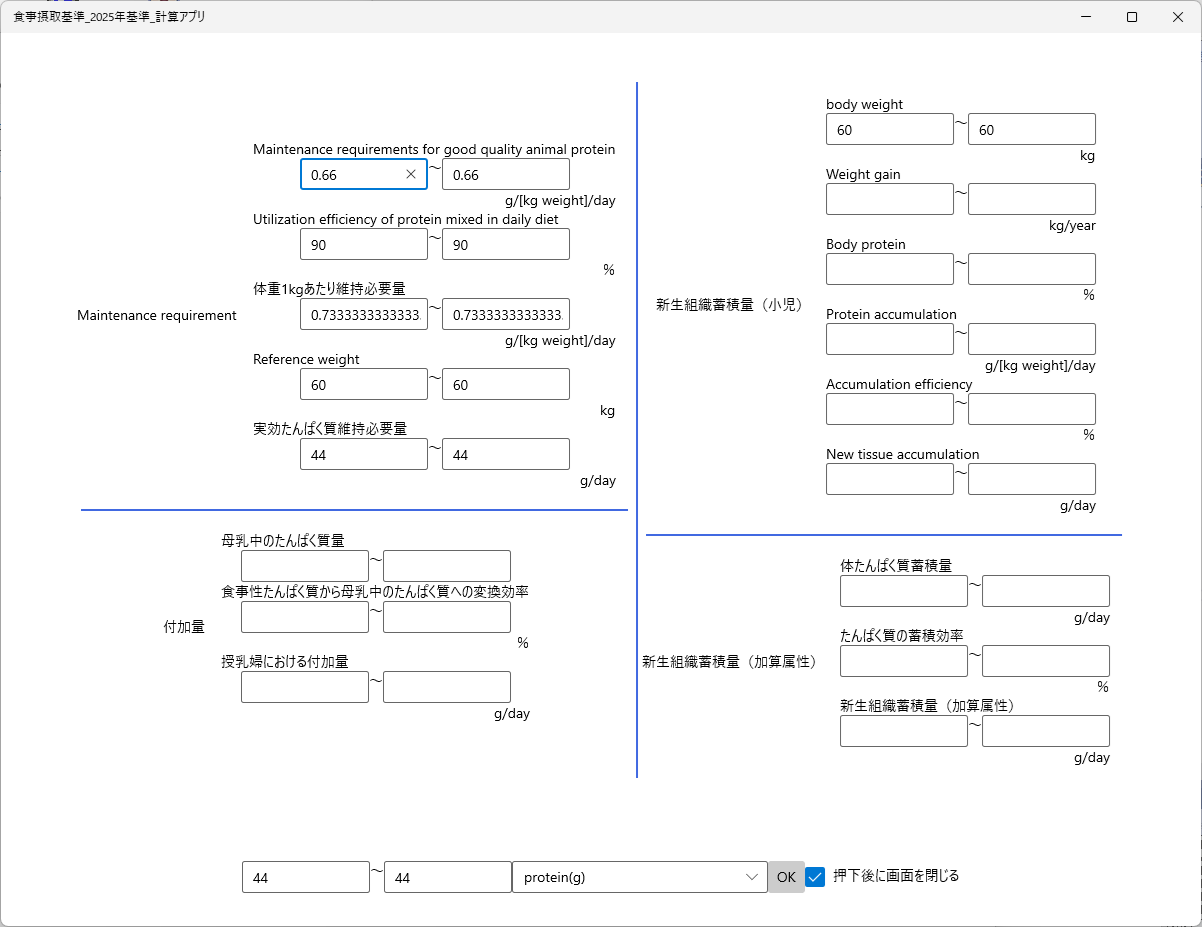The height and width of the screenshot is (927, 1202).
Task: Focus upper-bound 母乳への変換効率 field
Action: pos(447,617)
